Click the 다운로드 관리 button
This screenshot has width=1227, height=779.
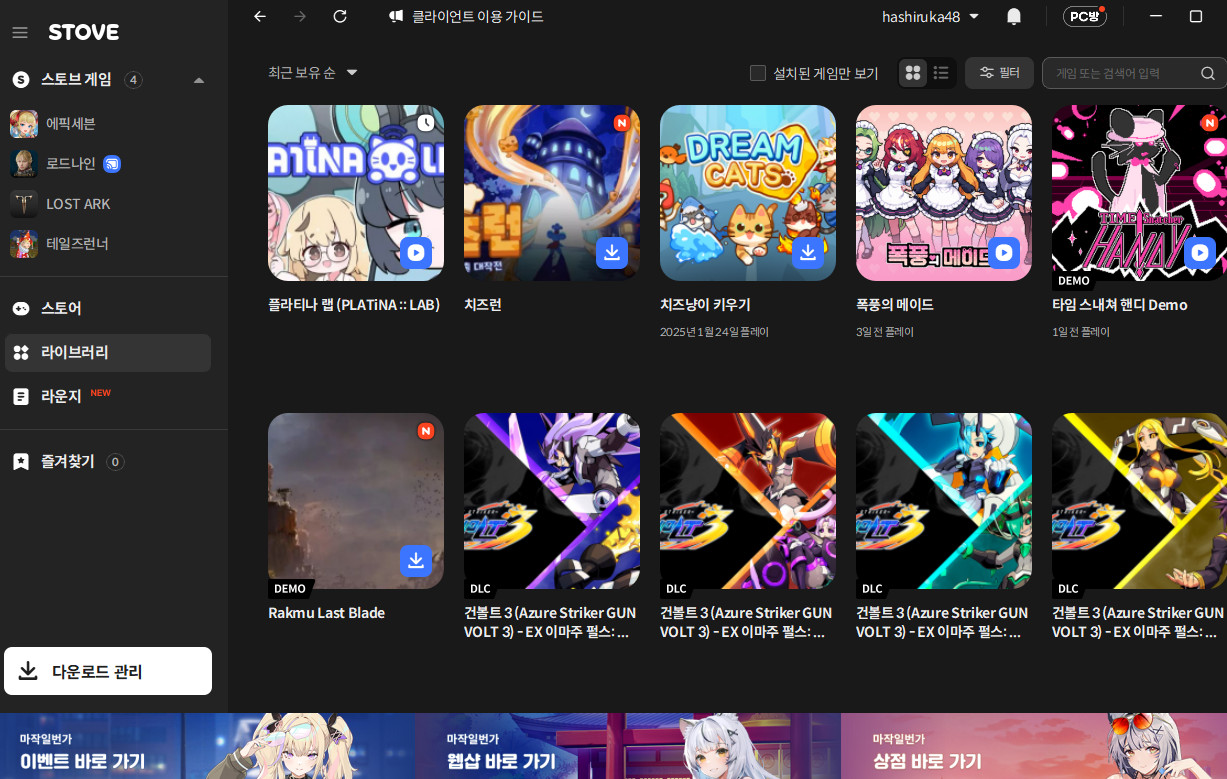(x=108, y=671)
